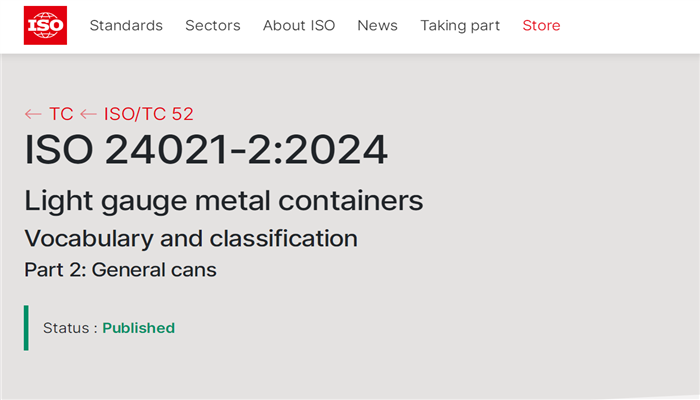This screenshot has width=700, height=400.
Task: Click the Status label
Action: [x=69, y=328]
